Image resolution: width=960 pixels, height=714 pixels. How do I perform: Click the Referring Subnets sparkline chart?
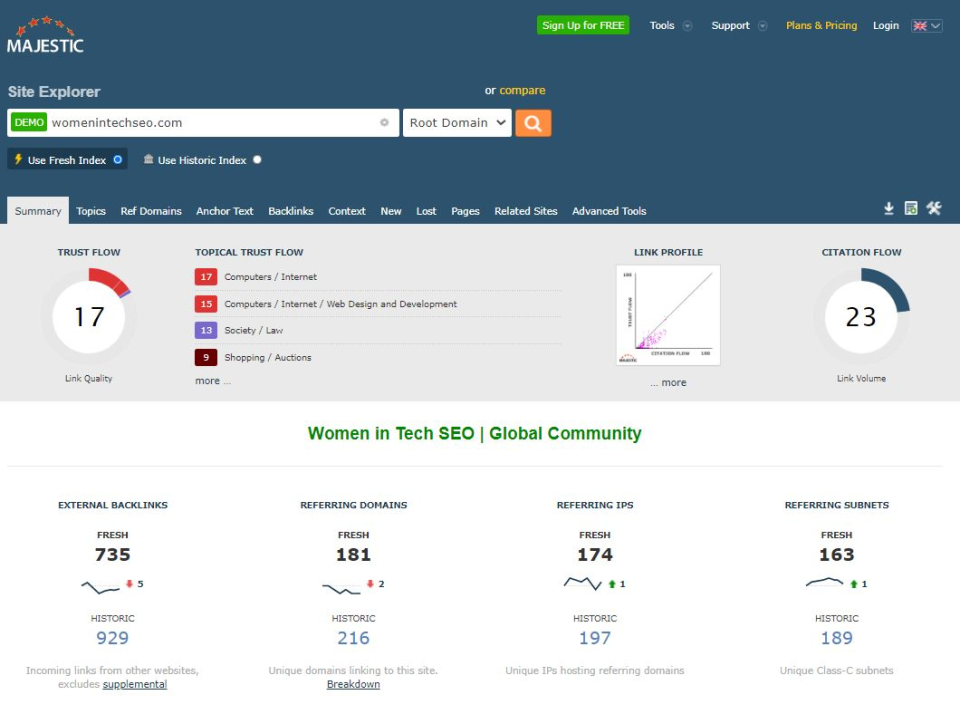coord(825,582)
